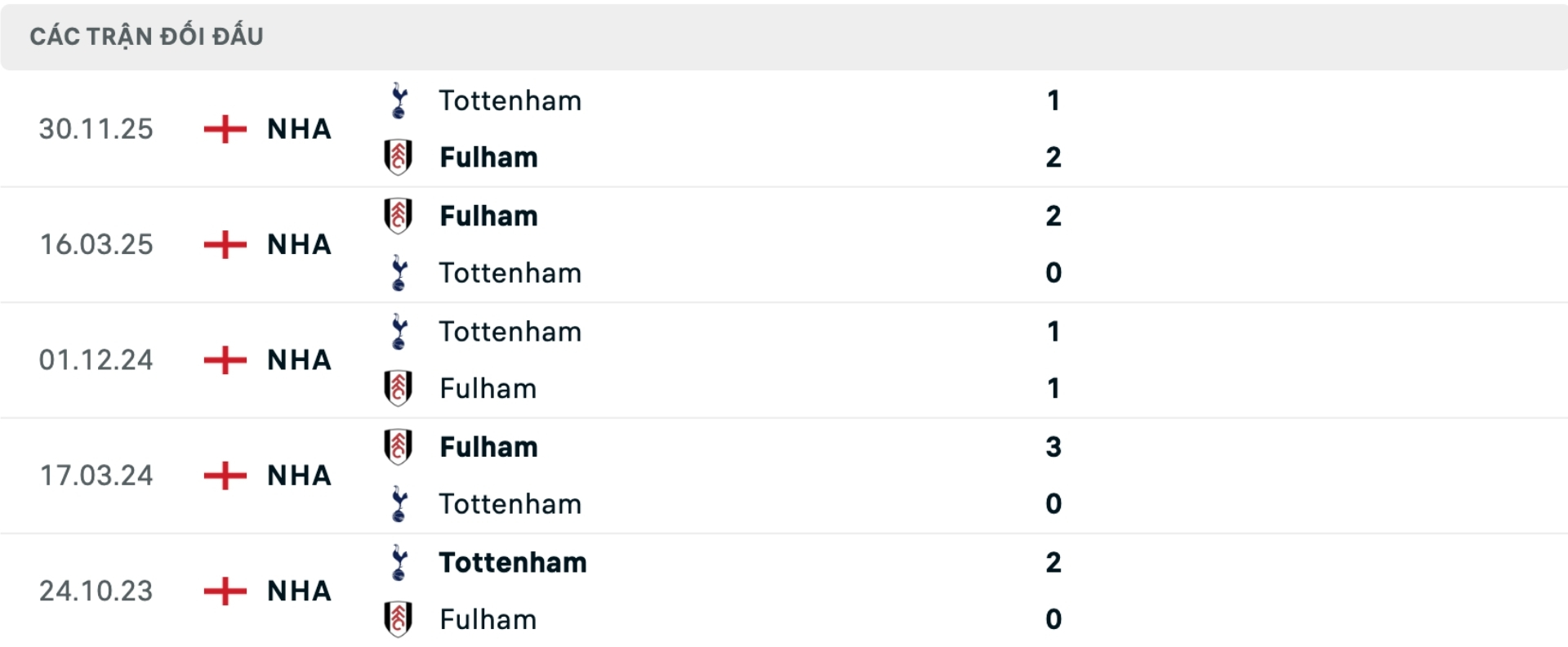Screen dimensions: 1568x647
Task: Click the Tottenham crest in the 30.11.25 match
Action: pos(399,100)
